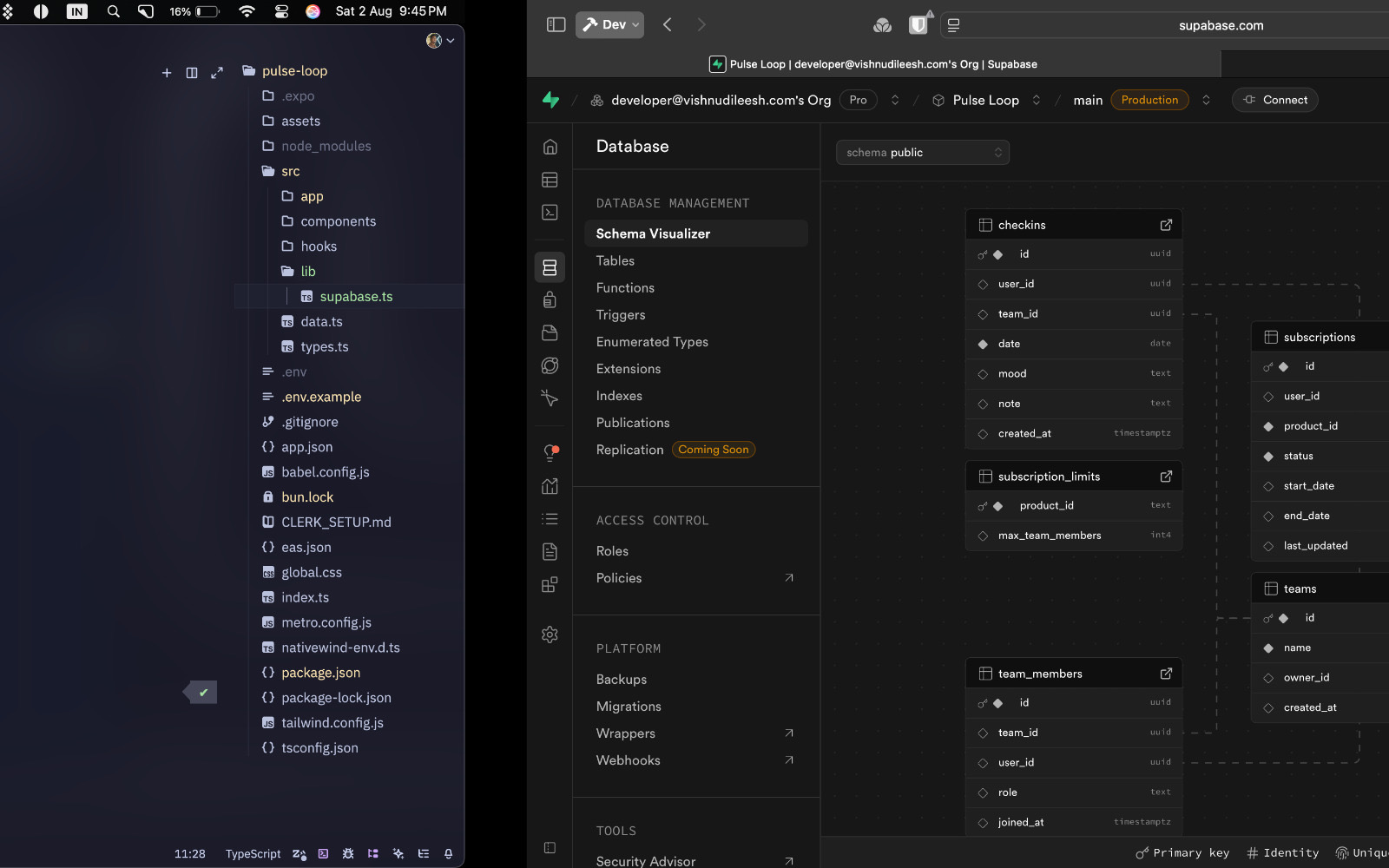The height and width of the screenshot is (868, 1389).
Task: Open the SQL Editor sidebar icon
Action: (550, 213)
